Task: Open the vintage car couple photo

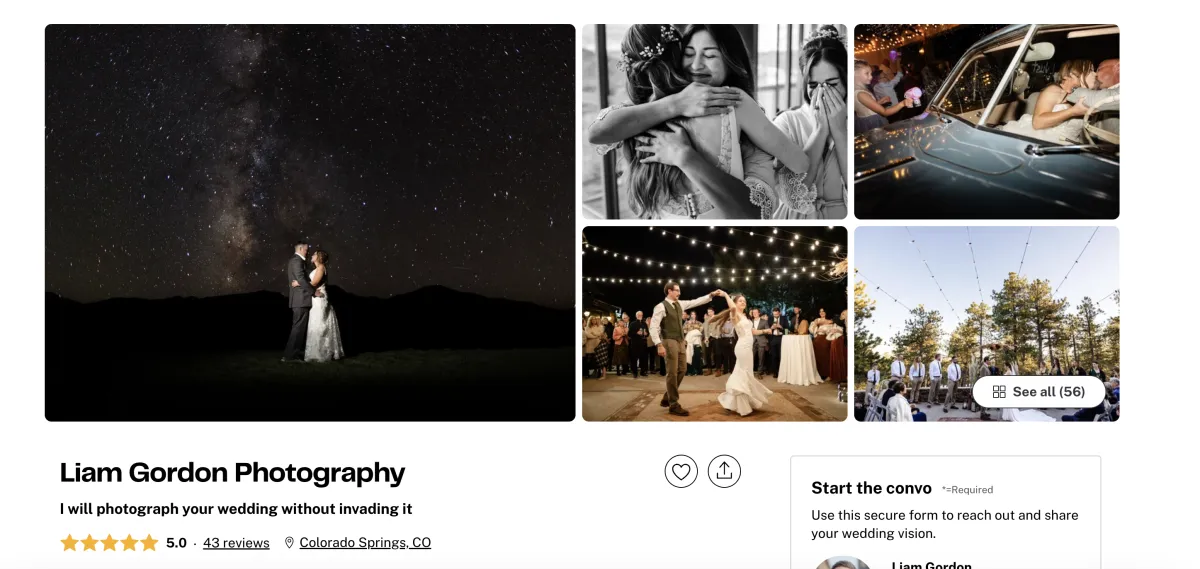Action: pos(987,122)
